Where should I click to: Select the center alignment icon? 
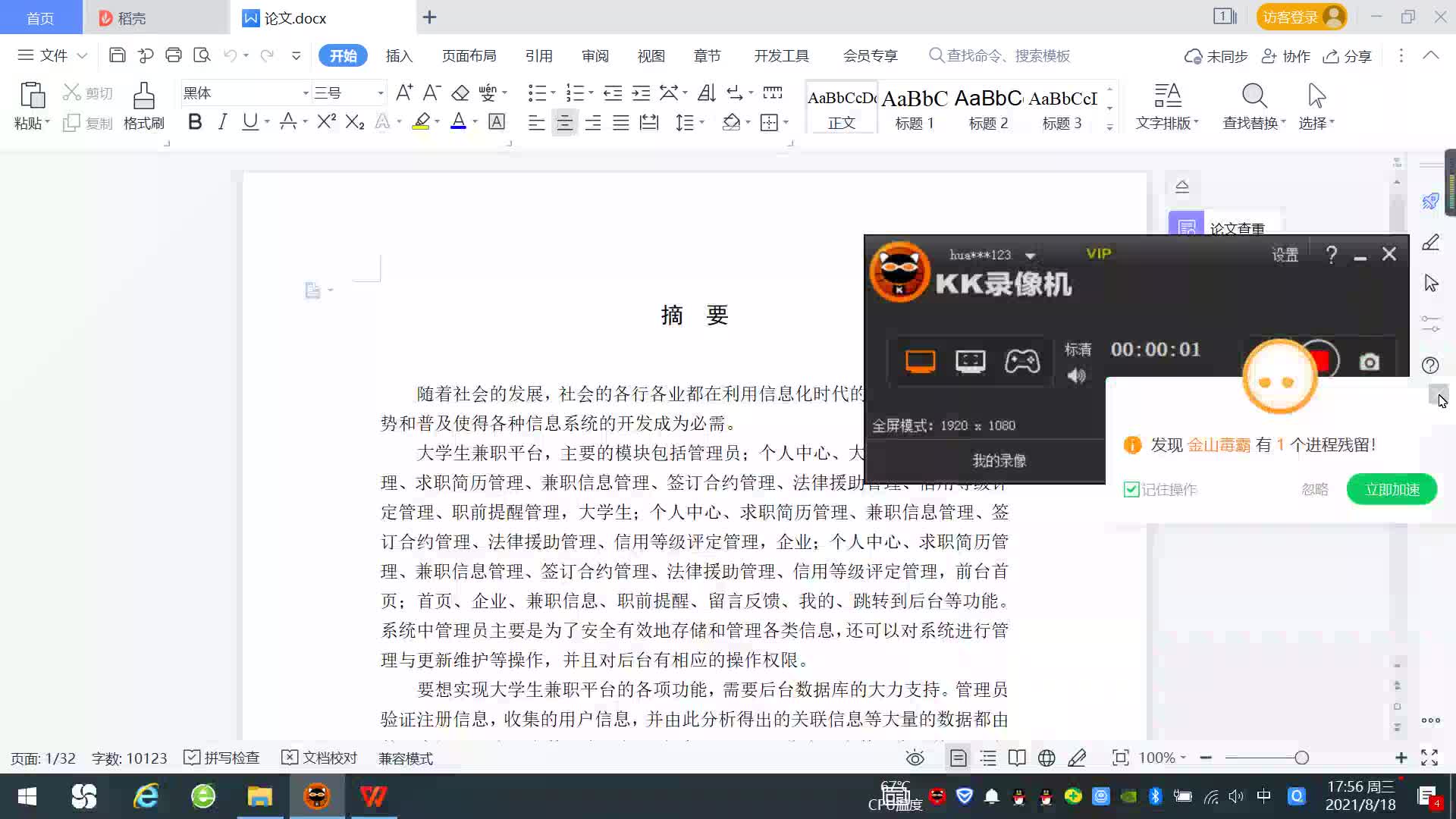(x=564, y=123)
